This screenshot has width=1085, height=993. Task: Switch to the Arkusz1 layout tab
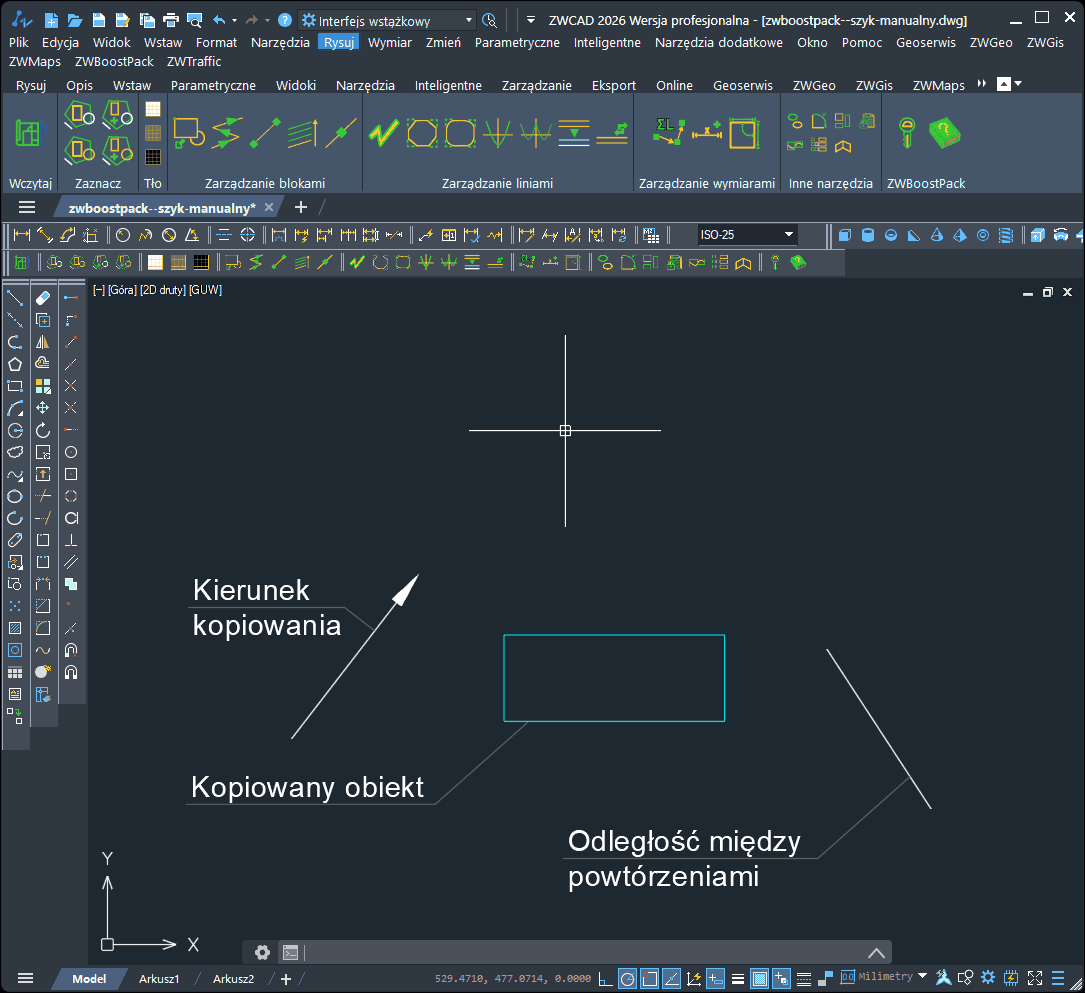159,979
